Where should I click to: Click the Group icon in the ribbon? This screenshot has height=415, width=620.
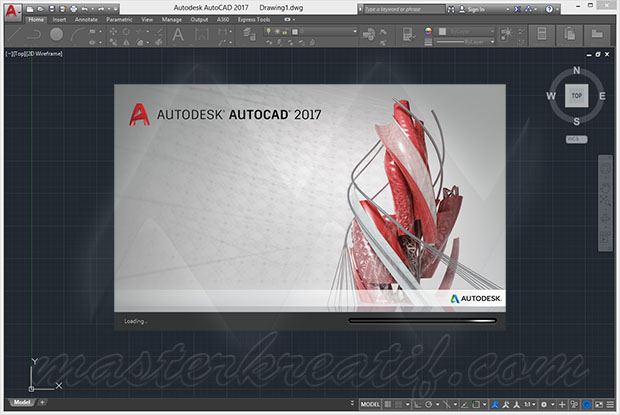tap(506, 34)
